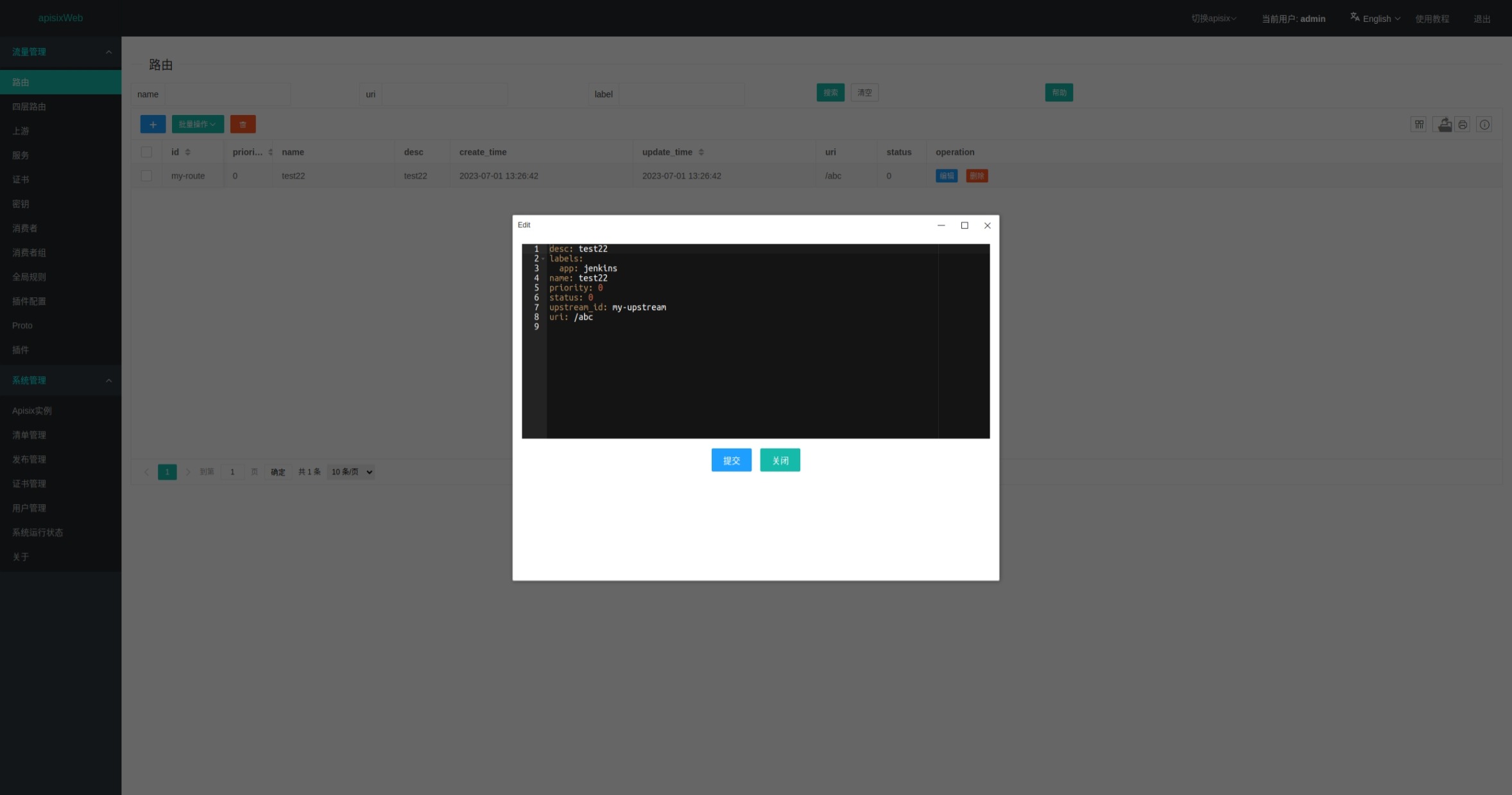Screen dimensions: 1512x795
Task: Tick the my-route row checkbox
Action: (146, 176)
